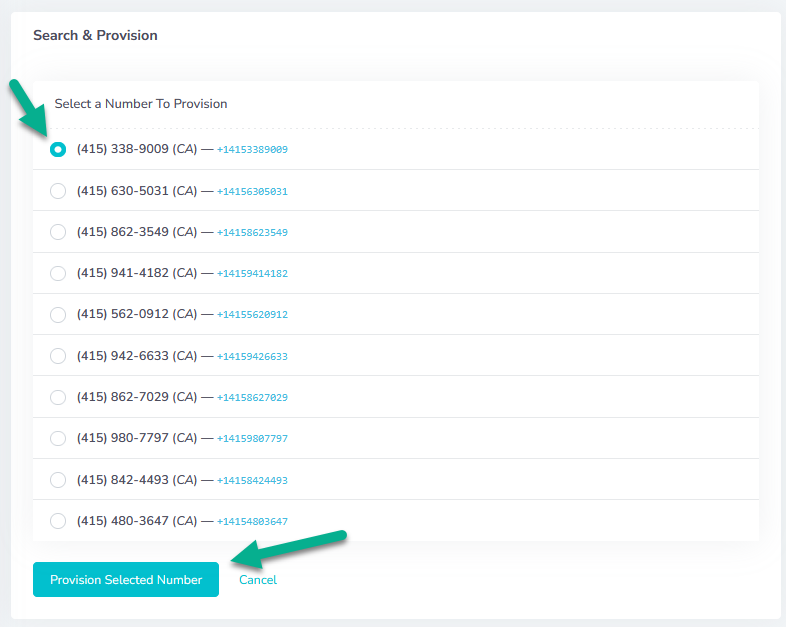Click the +14158627029 number text

pyautogui.click(x=252, y=398)
